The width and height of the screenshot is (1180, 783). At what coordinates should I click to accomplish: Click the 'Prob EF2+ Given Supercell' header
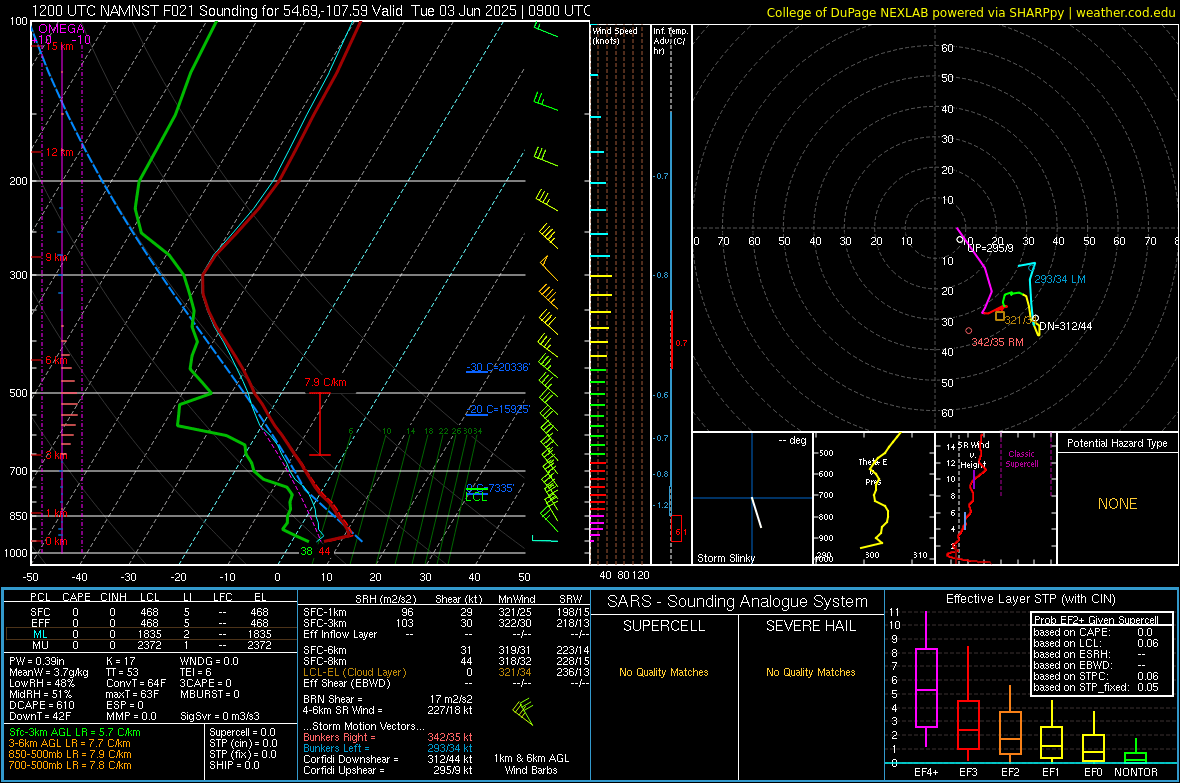[x=1096, y=620]
